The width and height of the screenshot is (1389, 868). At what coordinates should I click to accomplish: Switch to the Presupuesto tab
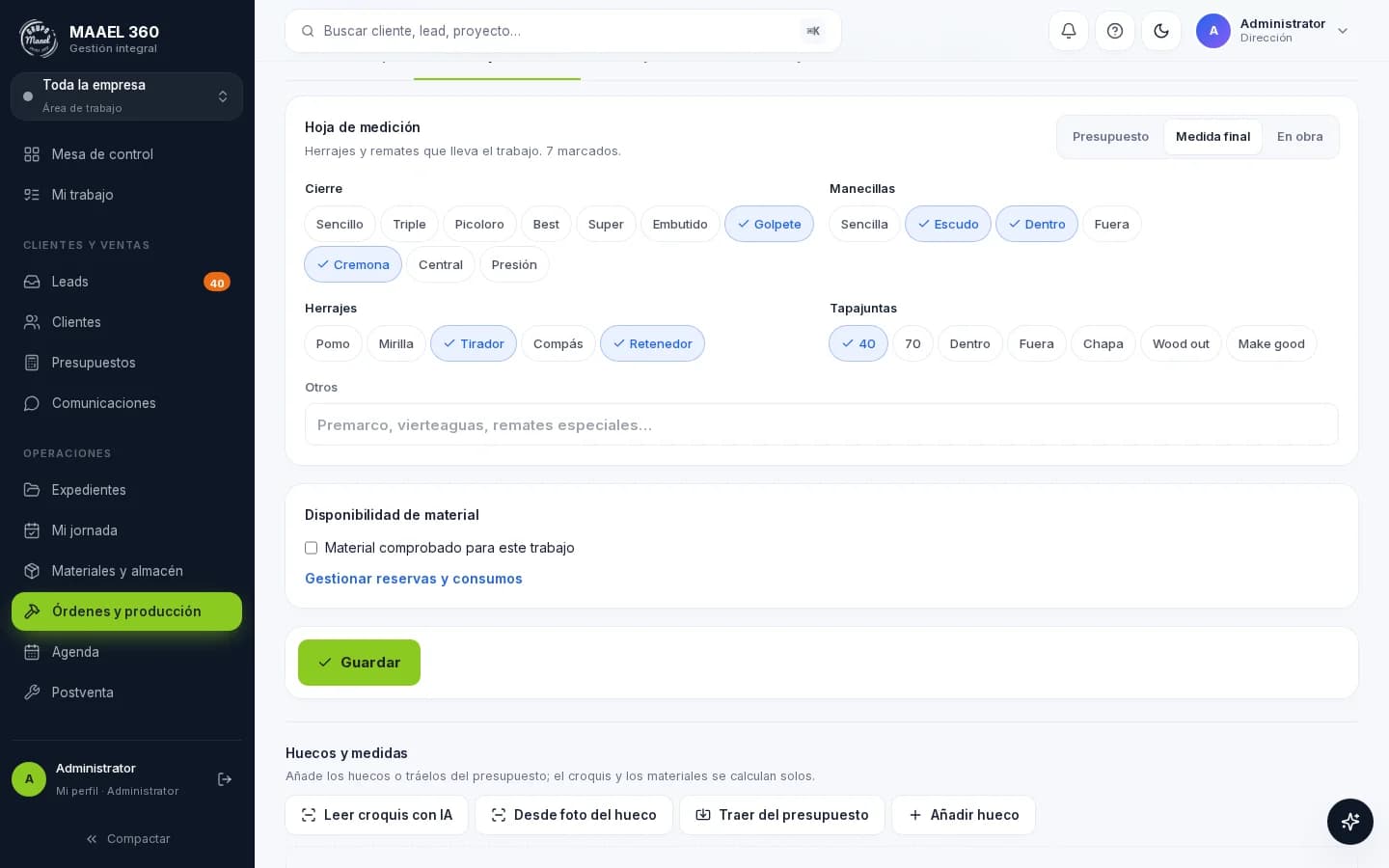1110,137
